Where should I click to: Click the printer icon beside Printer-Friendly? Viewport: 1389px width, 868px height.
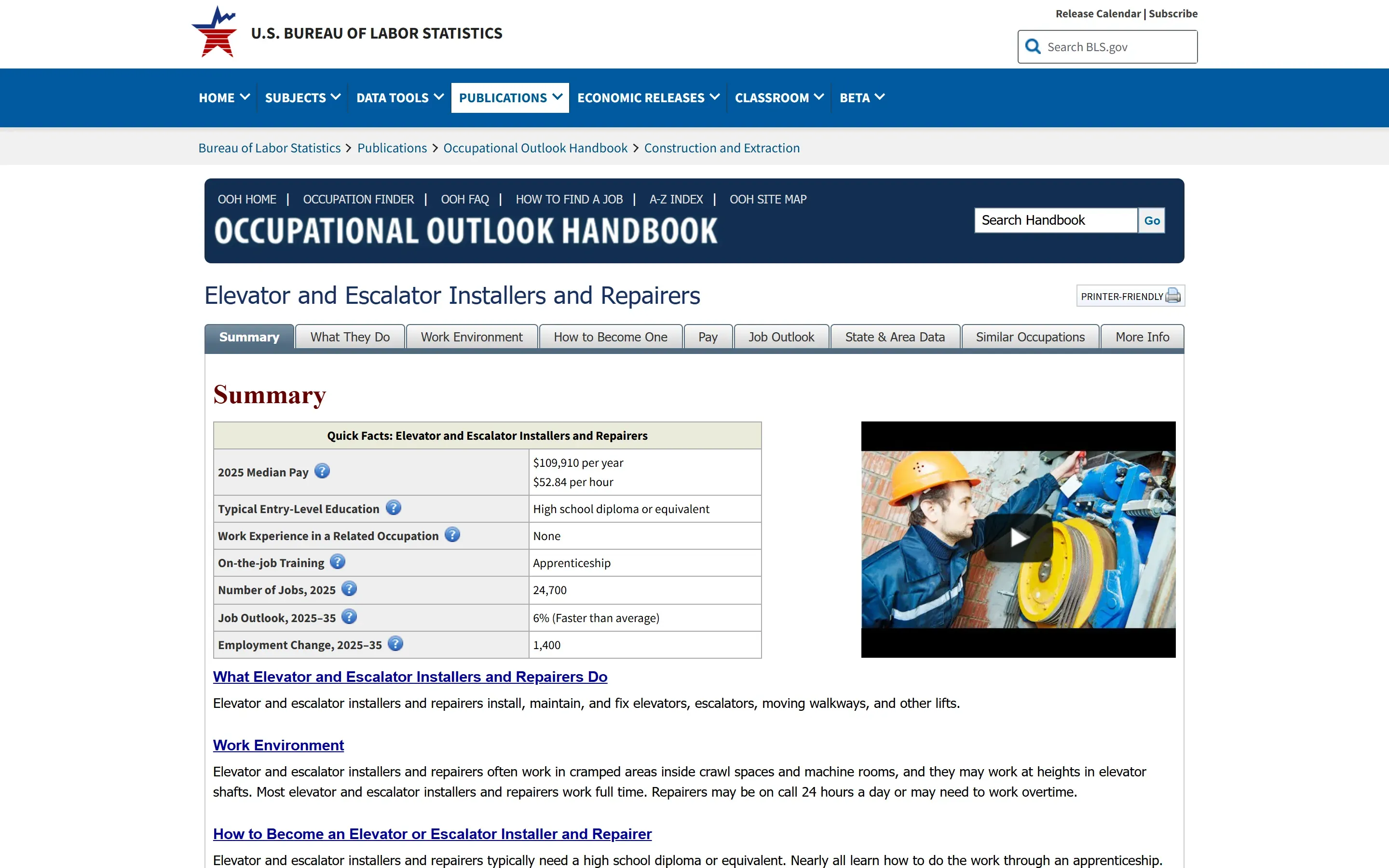pyautogui.click(x=1173, y=296)
